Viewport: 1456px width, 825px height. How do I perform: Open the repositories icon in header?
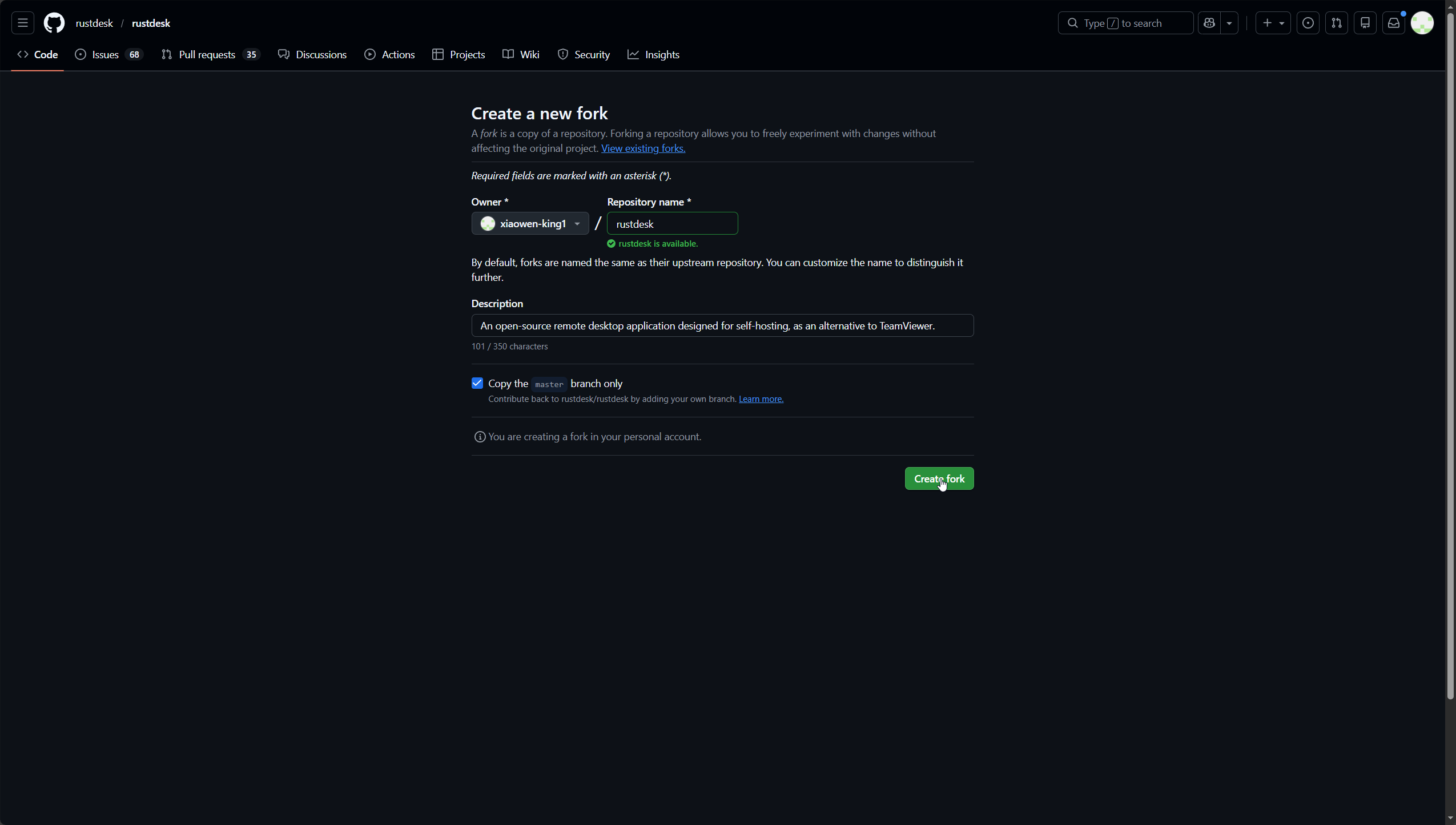1365,23
